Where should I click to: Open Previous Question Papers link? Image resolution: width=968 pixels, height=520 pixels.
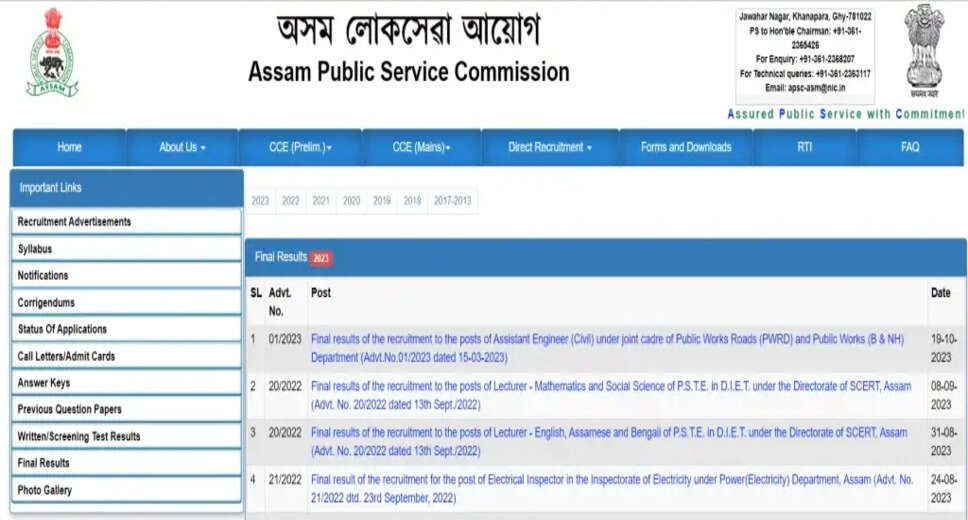[x=127, y=409]
